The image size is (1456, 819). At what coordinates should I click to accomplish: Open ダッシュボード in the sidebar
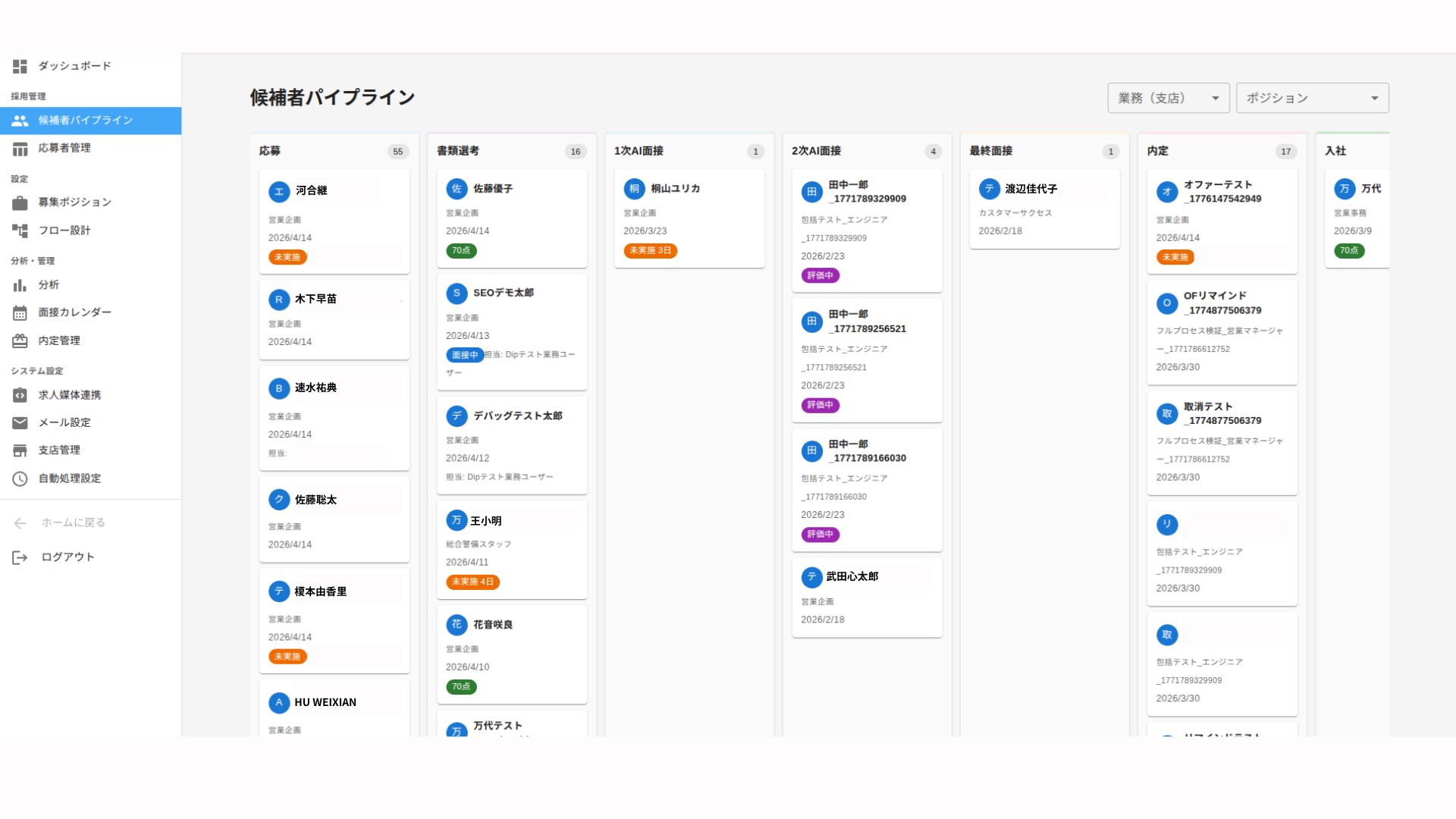[91, 67]
